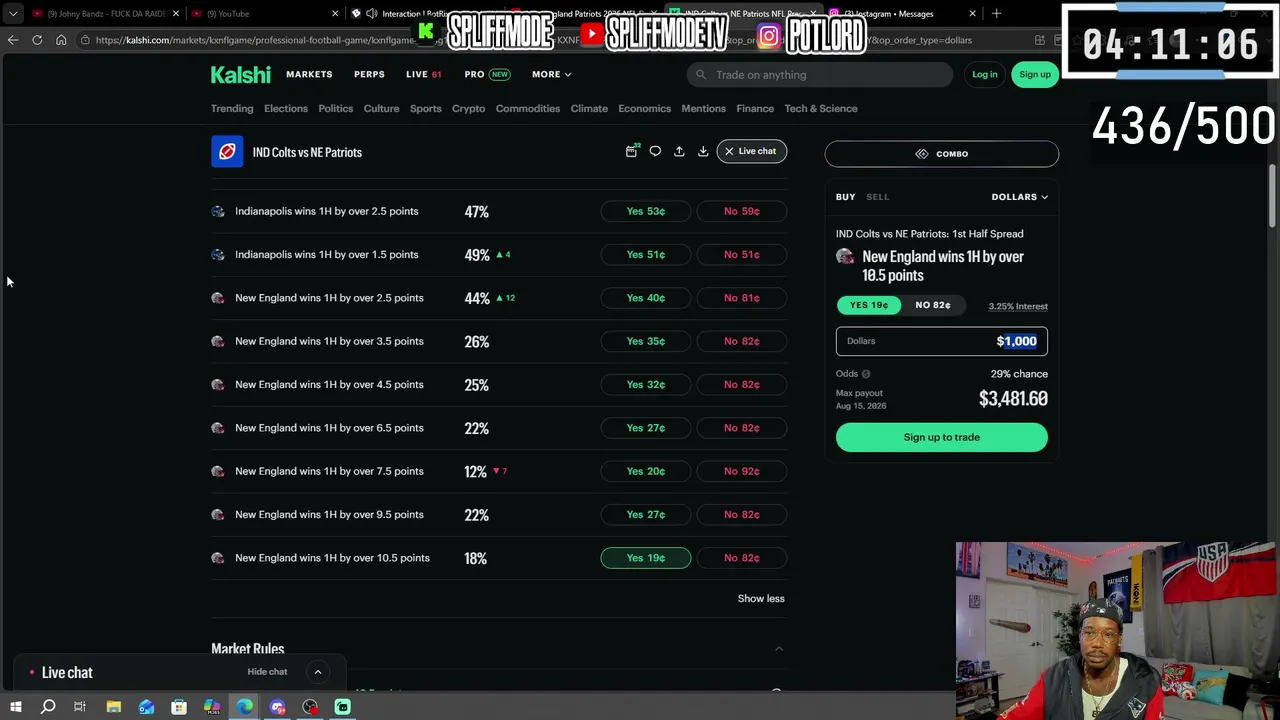Open Discord from the taskbar
Screen dimensions: 1280x720
(x=277, y=707)
